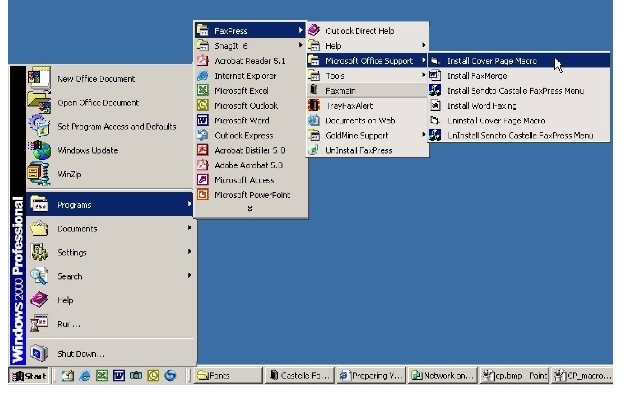Expand the hidden Programs items chevron
The width and height of the screenshot is (627, 399).
(x=250, y=209)
